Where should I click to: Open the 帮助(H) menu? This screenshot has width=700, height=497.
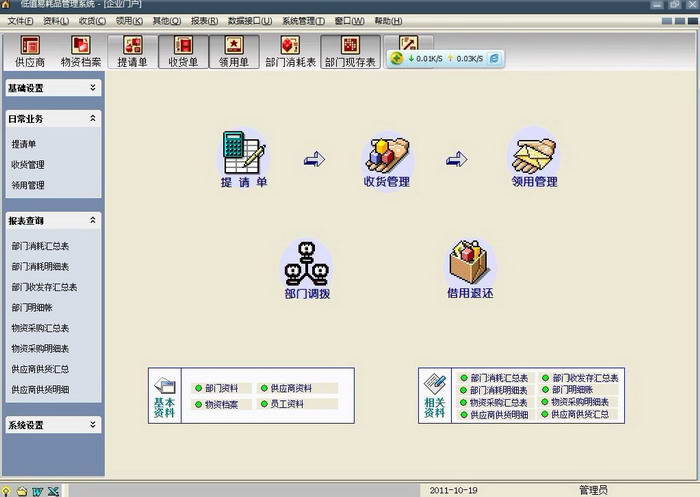point(388,21)
